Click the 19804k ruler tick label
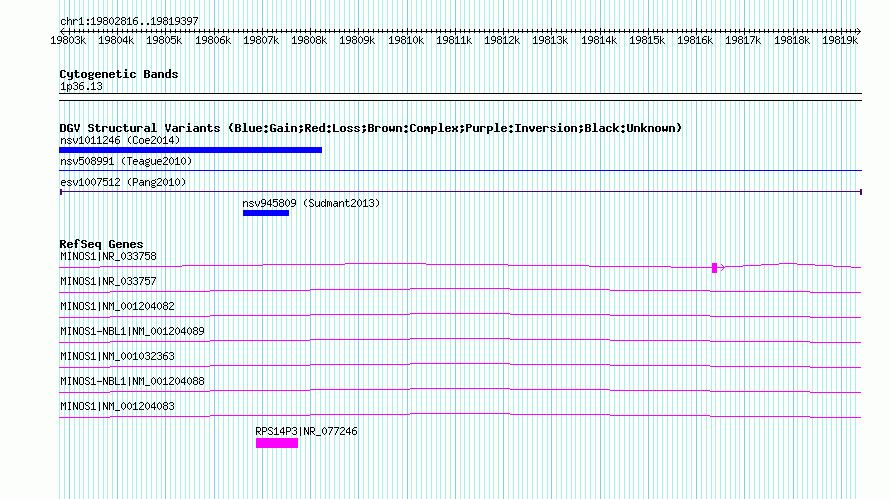This screenshot has width=890, height=499. (x=116, y=40)
